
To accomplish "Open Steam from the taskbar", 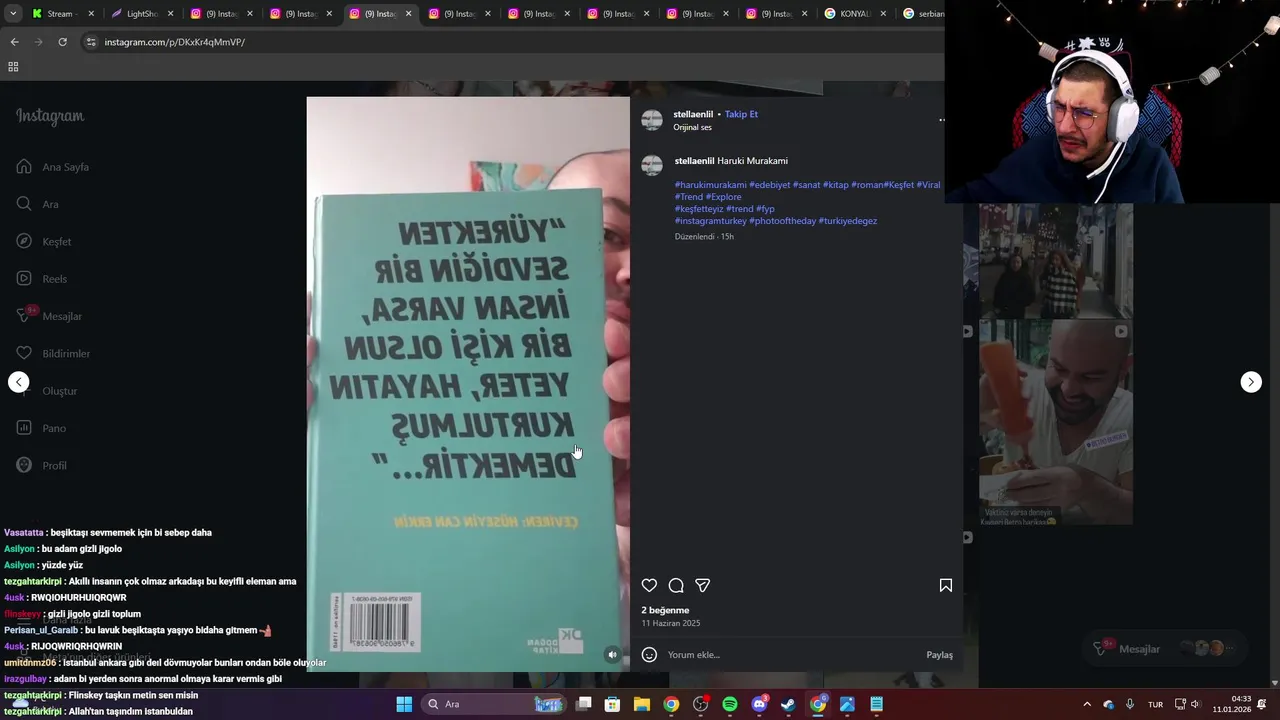I will click(788, 704).
